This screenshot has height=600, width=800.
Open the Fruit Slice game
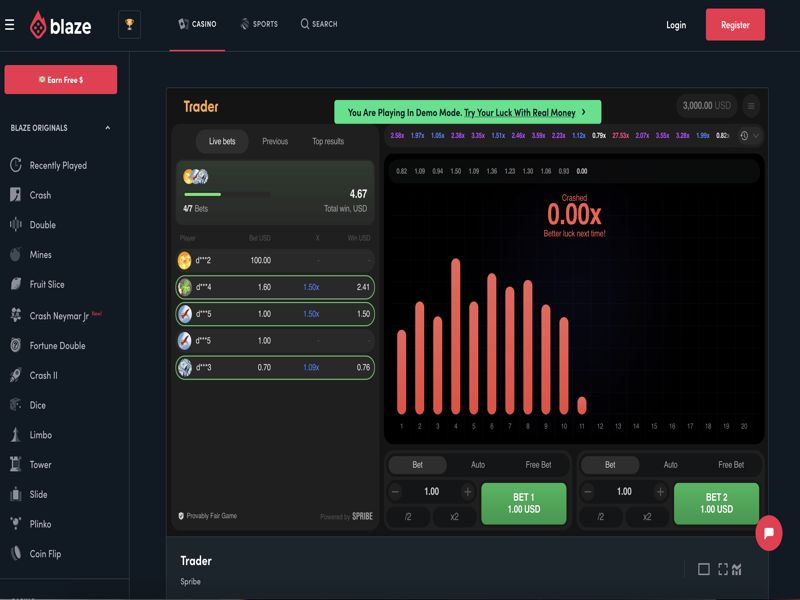[38, 284]
